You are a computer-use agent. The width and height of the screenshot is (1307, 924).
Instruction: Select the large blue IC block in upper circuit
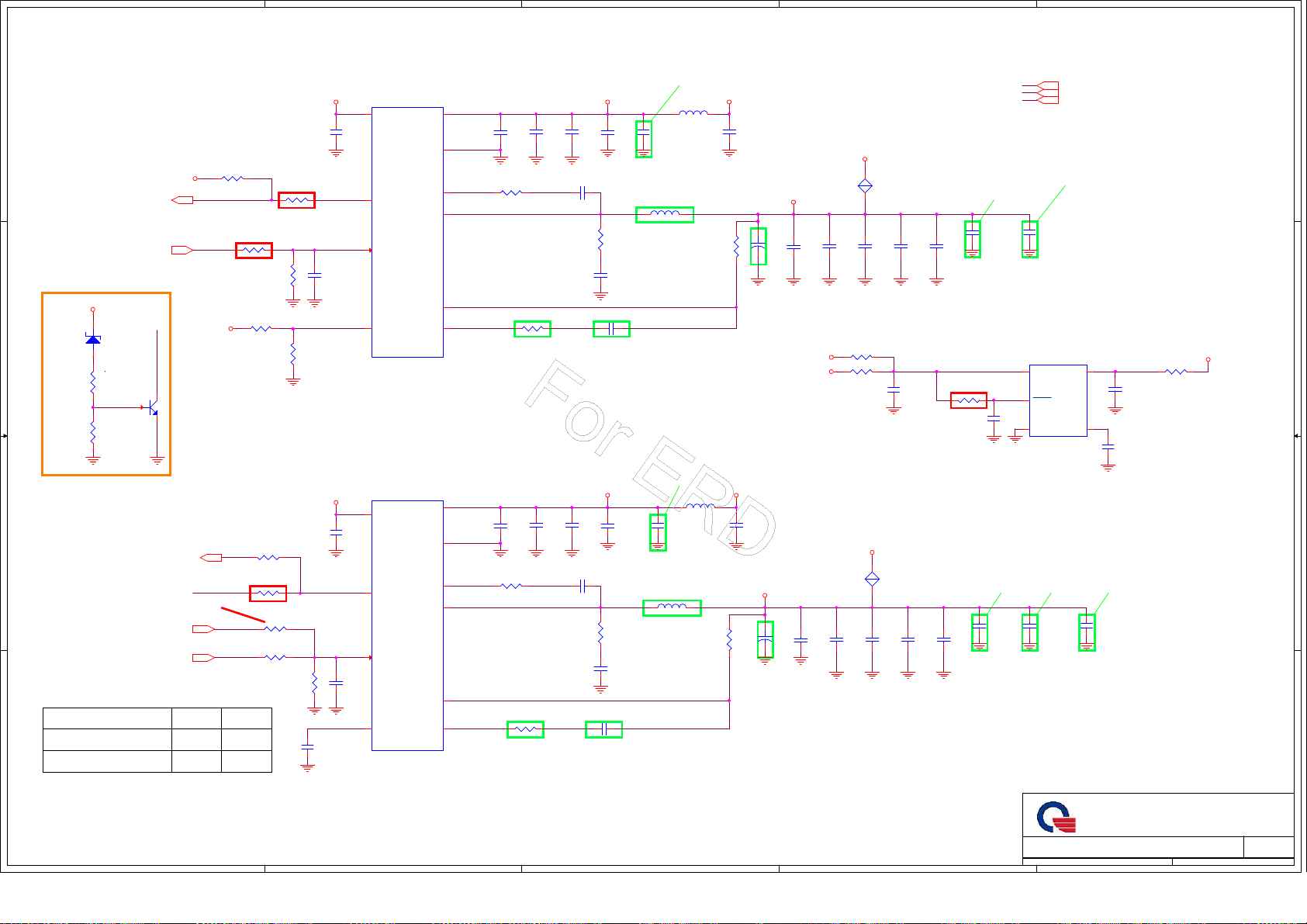pyautogui.click(x=407, y=232)
